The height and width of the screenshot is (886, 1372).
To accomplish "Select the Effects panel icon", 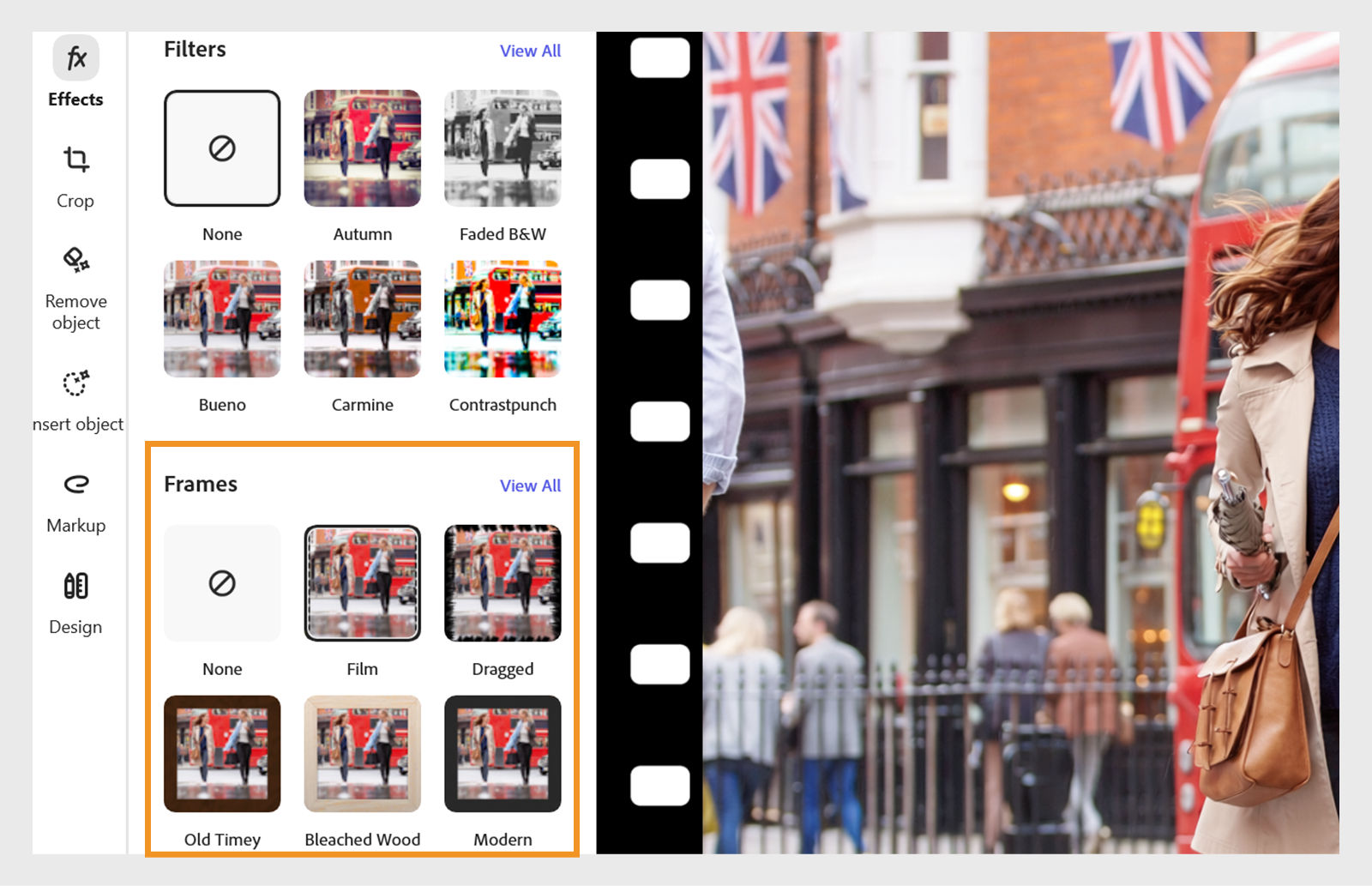I will pyautogui.click(x=75, y=57).
